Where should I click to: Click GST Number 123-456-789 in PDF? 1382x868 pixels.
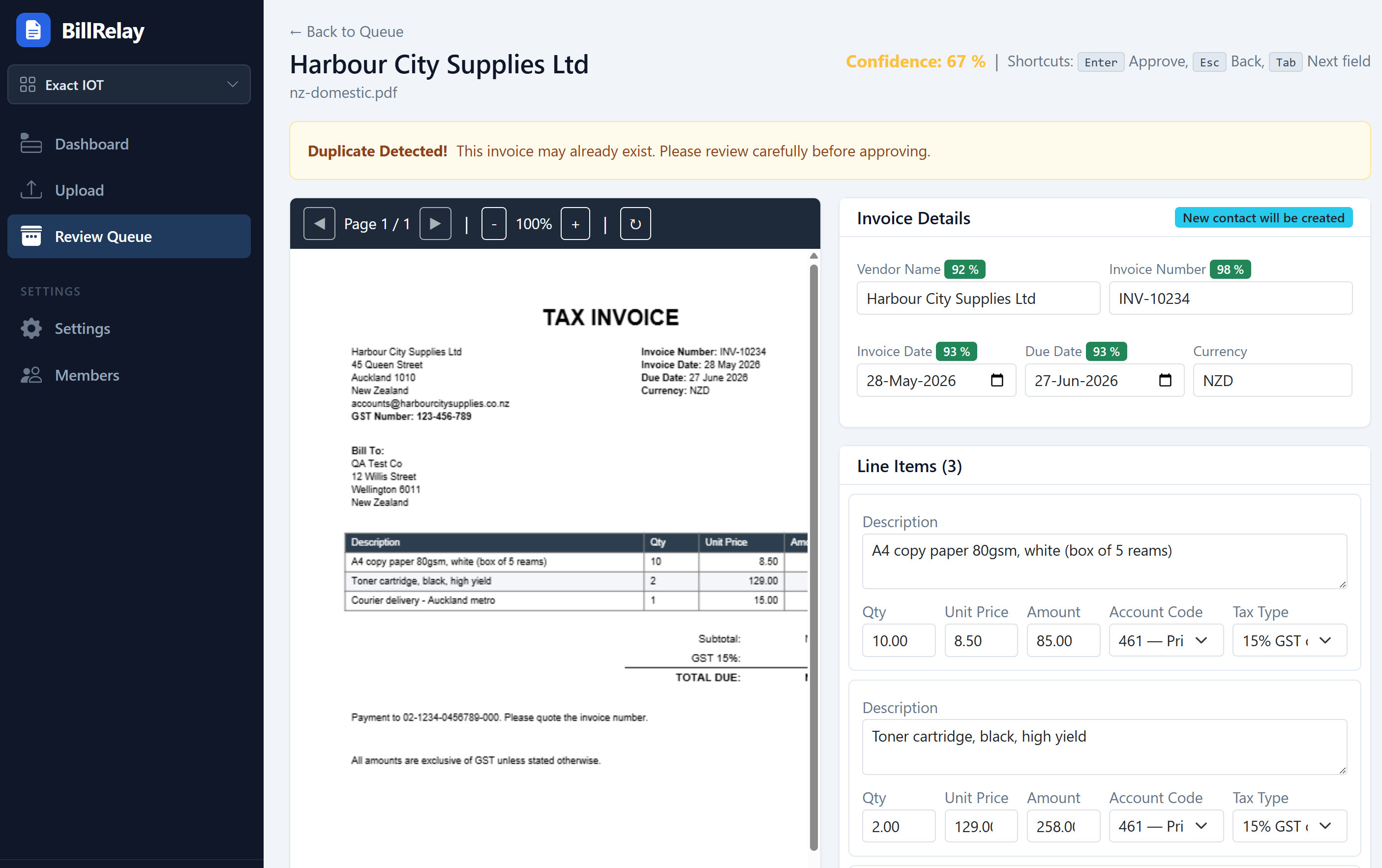pos(411,416)
